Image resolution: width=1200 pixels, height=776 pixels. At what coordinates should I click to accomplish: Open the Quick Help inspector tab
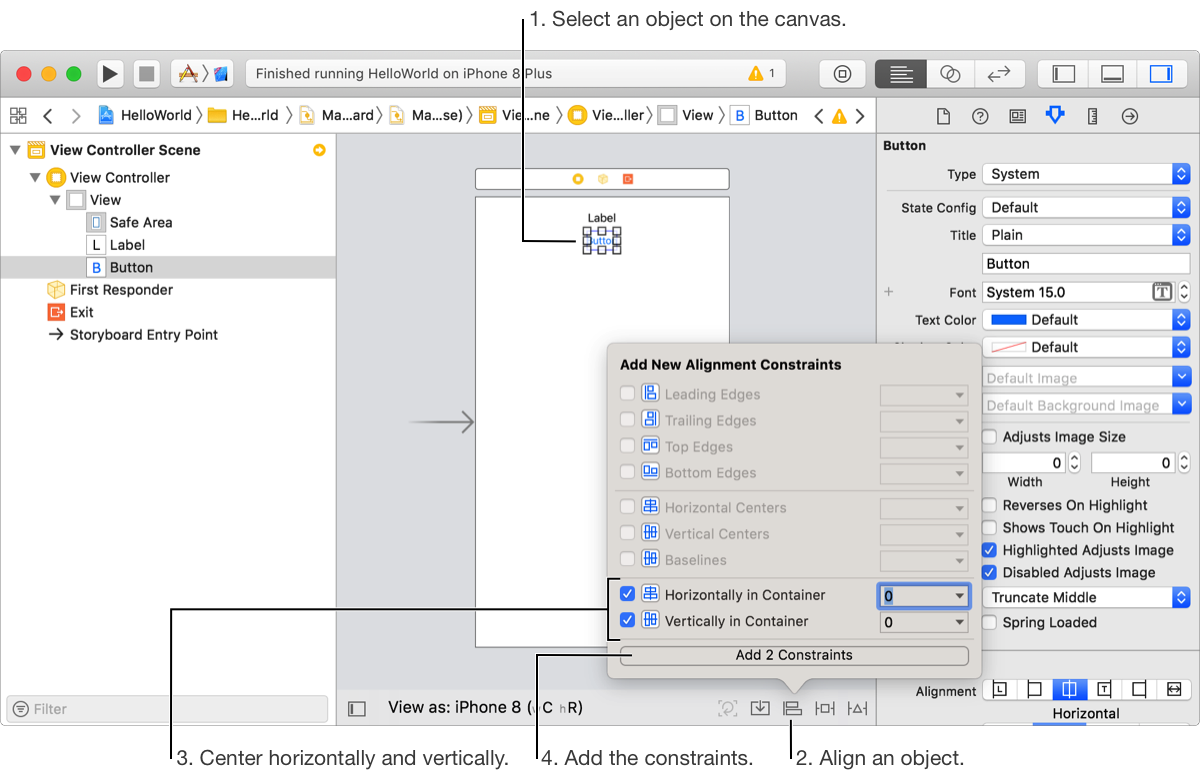point(980,116)
